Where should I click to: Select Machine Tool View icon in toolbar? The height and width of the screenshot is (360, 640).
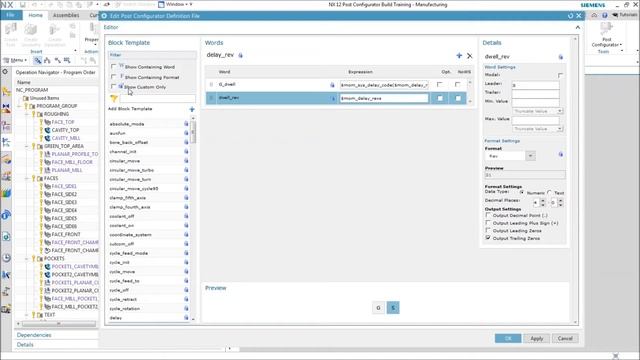point(47,60)
